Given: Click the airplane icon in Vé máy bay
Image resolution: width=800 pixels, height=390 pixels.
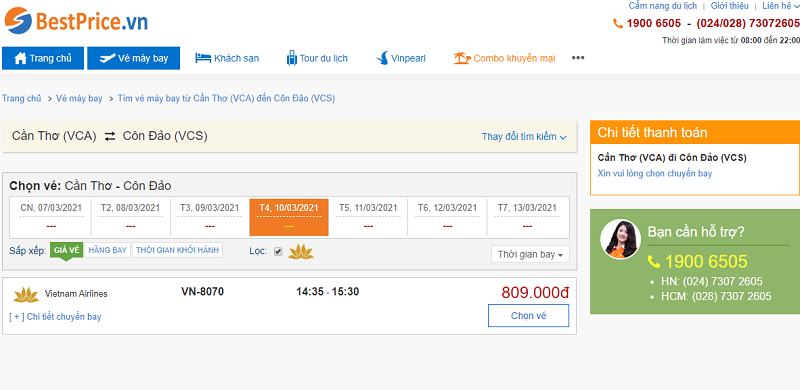Looking at the screenshot, I should [x=107, y=58].
